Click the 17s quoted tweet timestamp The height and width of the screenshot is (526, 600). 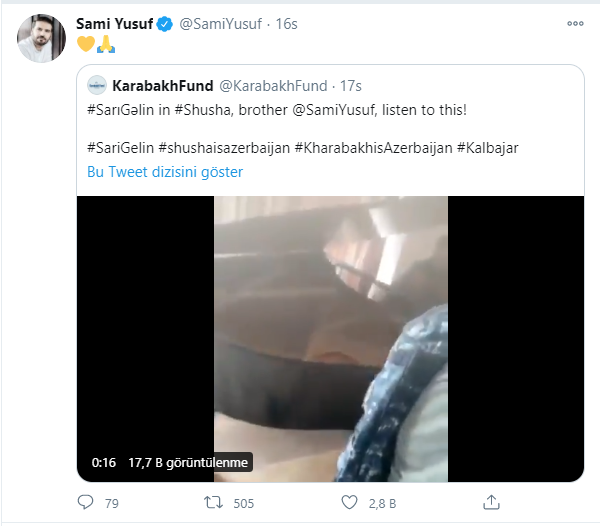tap(351, 86)
